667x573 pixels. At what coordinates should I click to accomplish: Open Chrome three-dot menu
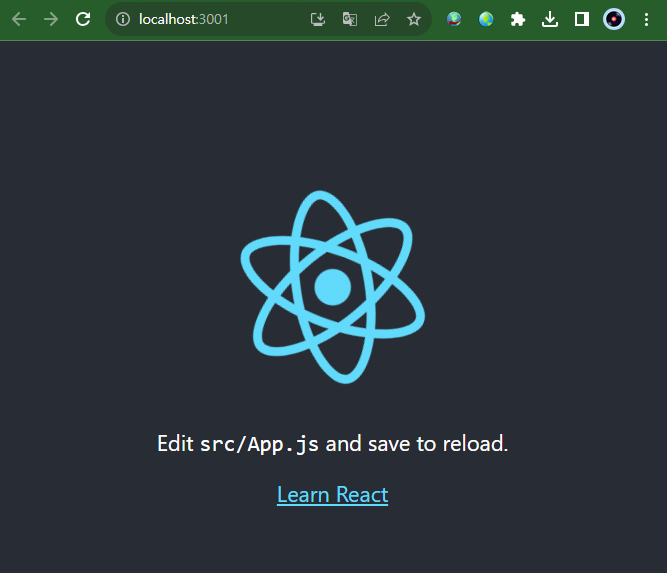646,19
